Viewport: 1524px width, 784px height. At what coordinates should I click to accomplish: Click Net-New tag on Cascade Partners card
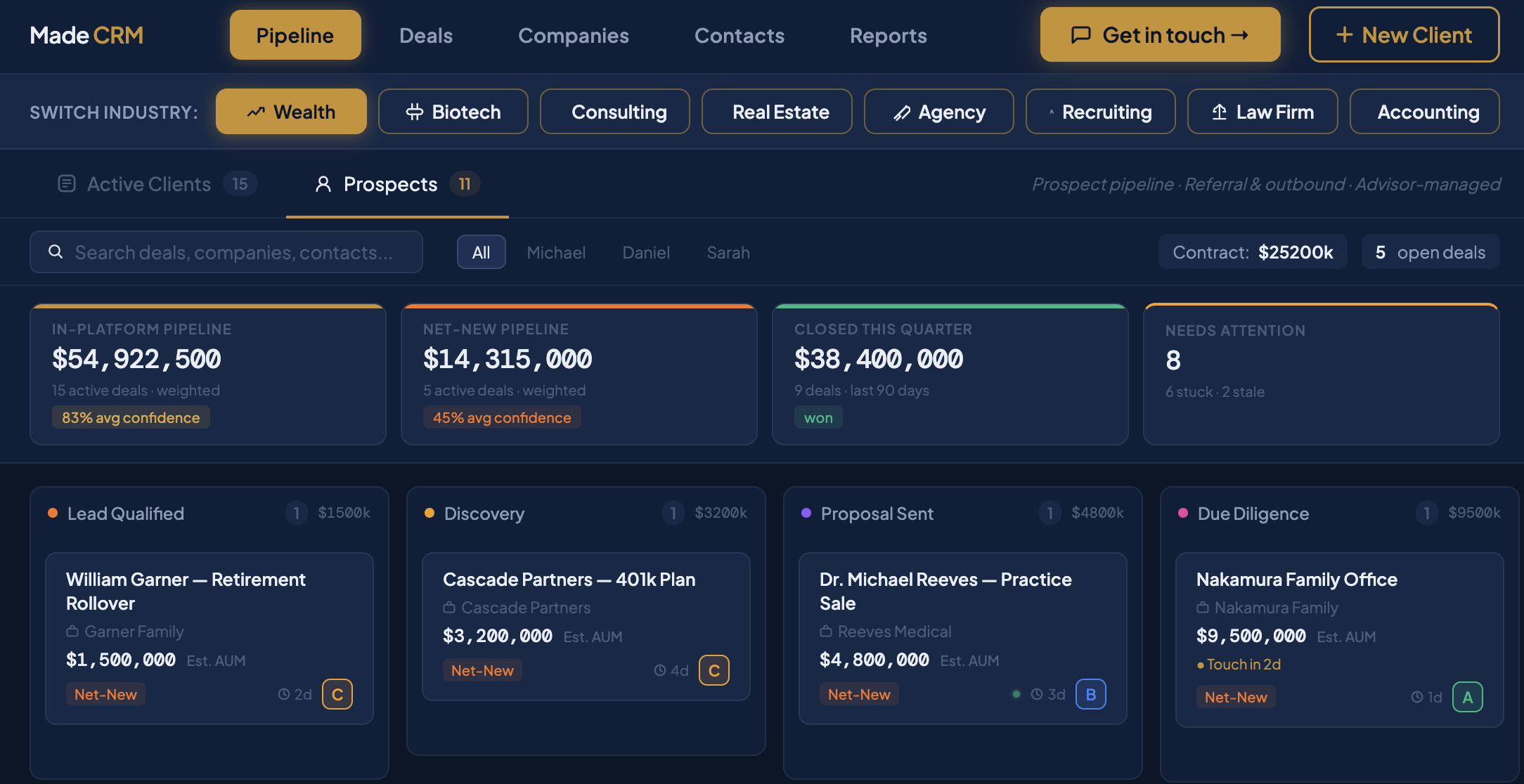pos(482,670)
